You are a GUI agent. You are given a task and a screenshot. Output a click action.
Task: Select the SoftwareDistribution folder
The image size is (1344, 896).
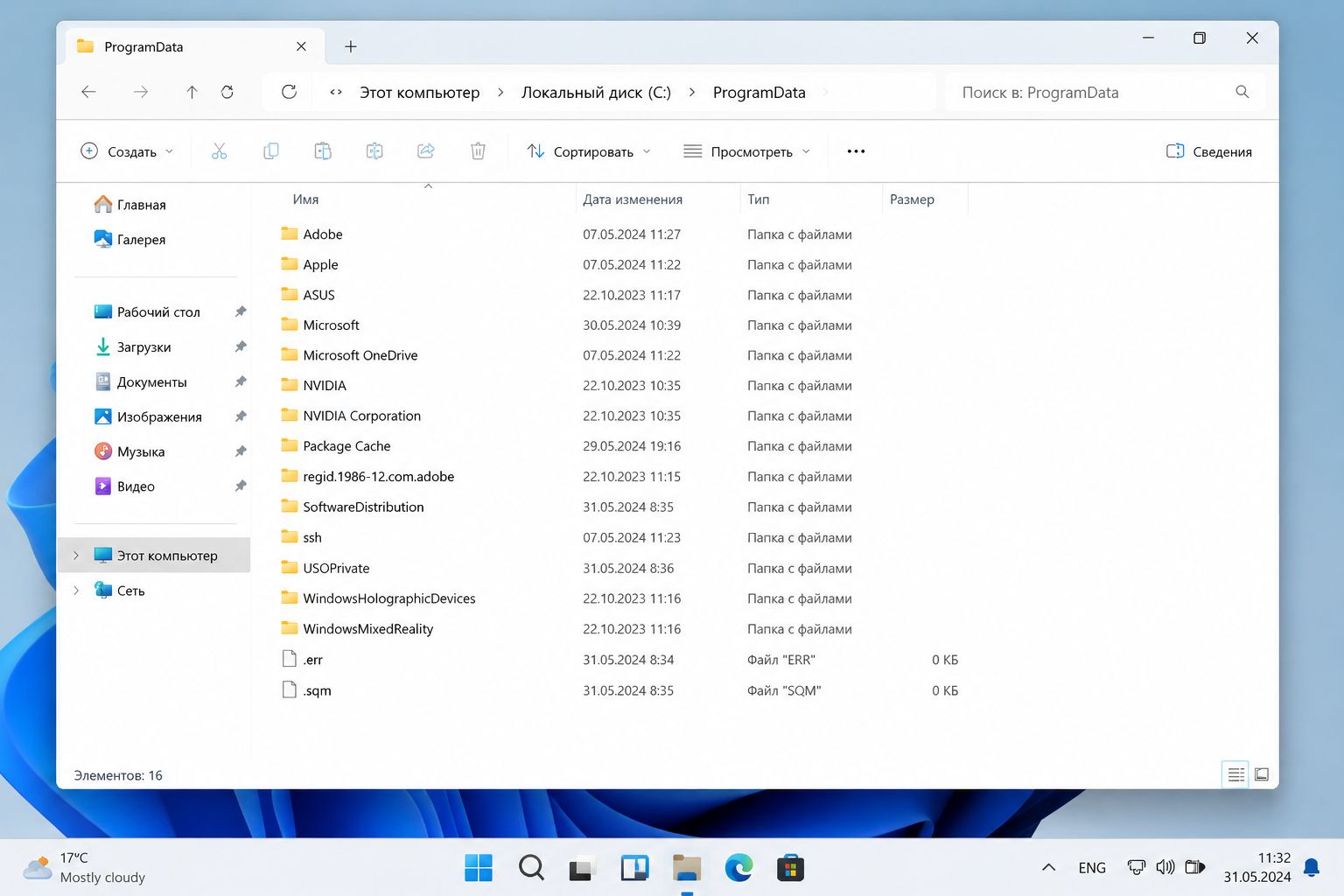363,507
